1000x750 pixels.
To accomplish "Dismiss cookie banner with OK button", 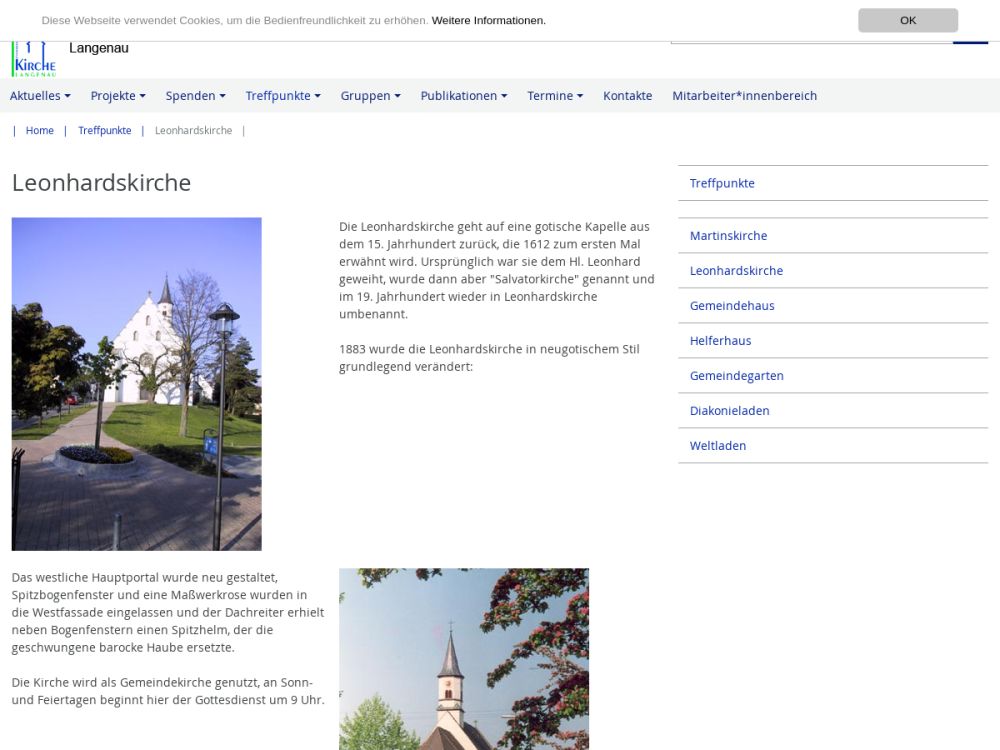I will click(907, 20).
